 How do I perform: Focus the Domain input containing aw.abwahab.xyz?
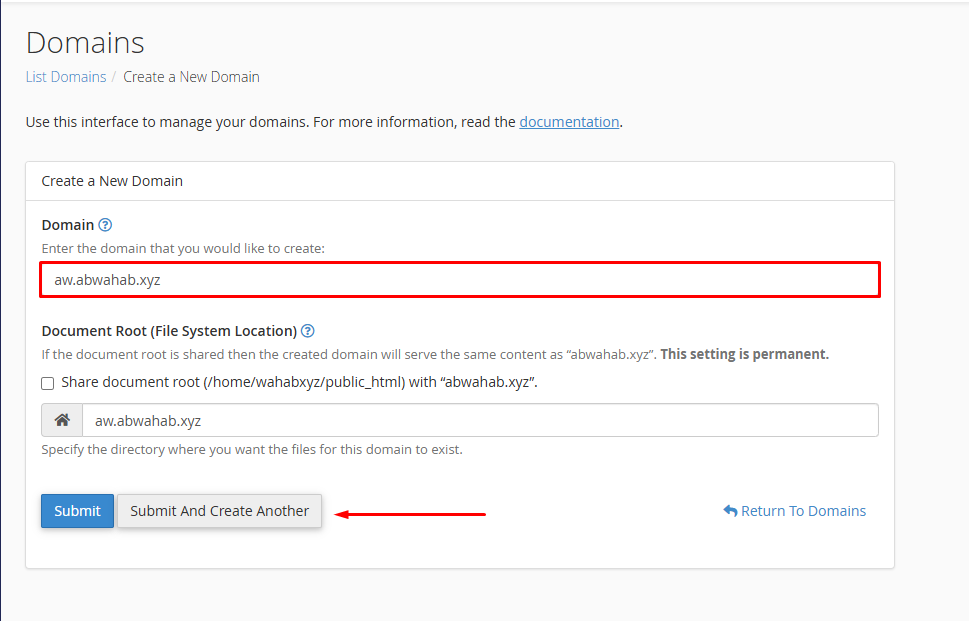click(460, 280)
